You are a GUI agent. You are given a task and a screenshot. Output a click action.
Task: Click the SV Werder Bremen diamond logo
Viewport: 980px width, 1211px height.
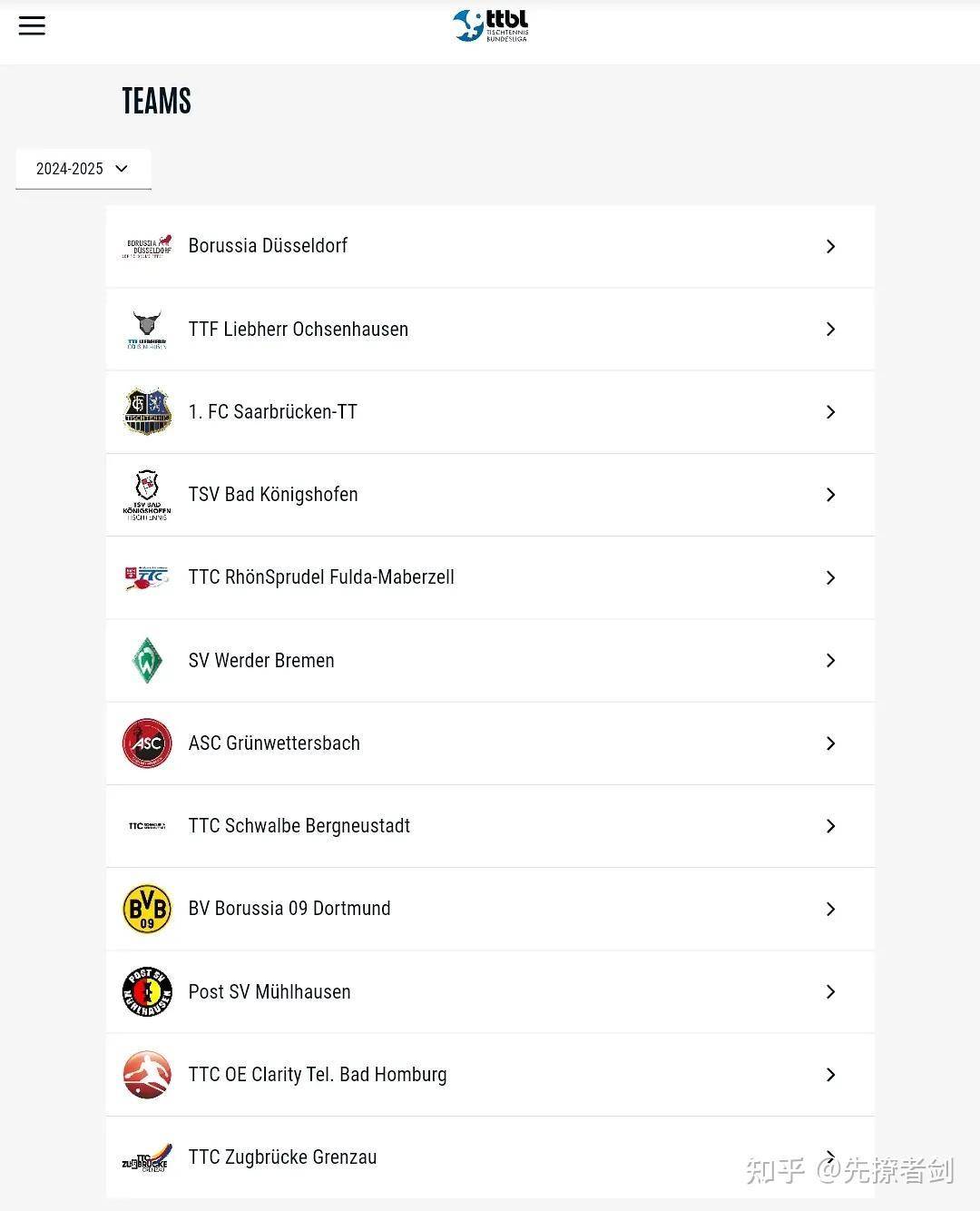(147, 661)
